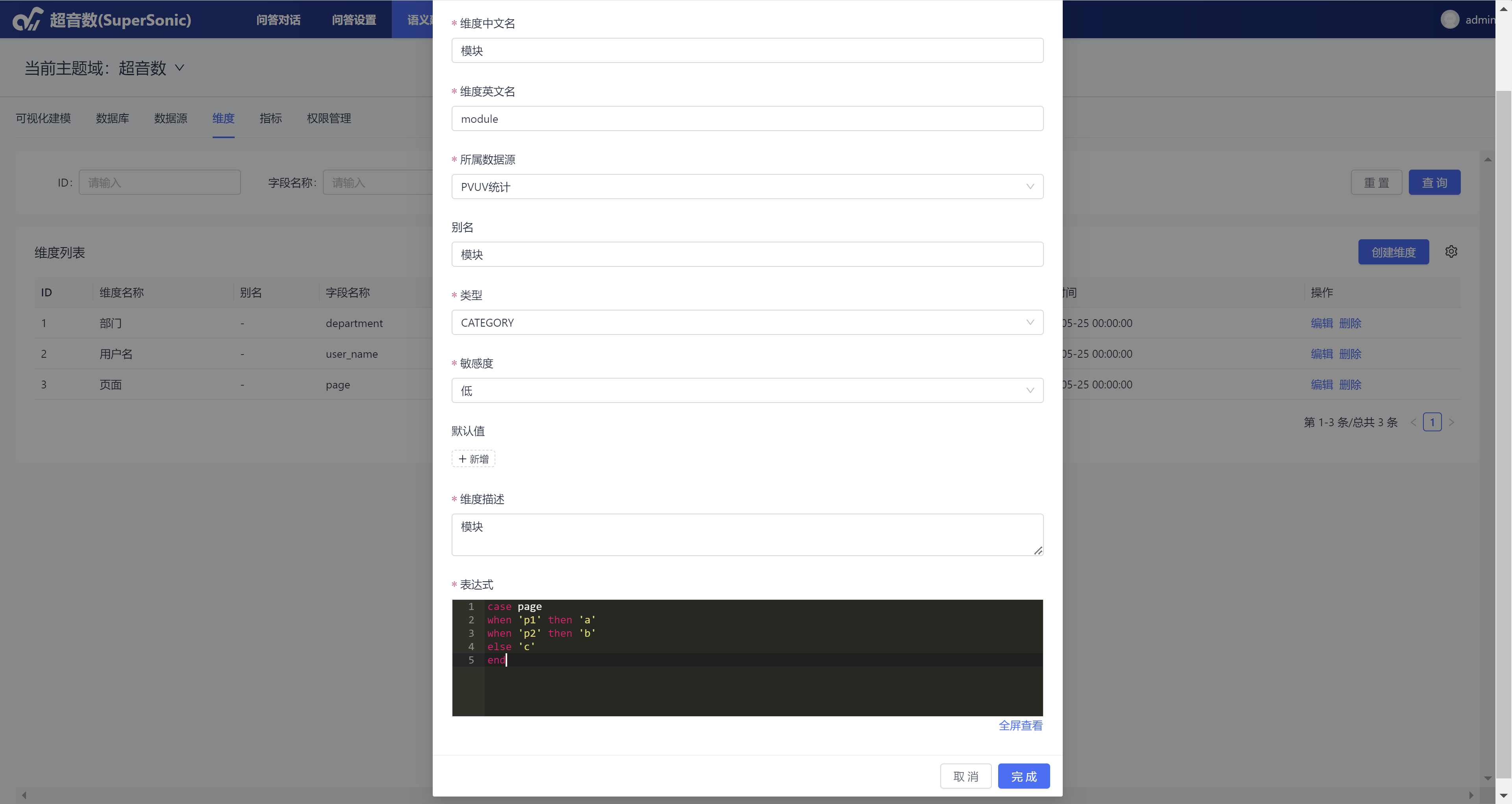This screenshot has height=804, width=1512.
Task: Open table settings gear icon
Action: (1451, 251)
